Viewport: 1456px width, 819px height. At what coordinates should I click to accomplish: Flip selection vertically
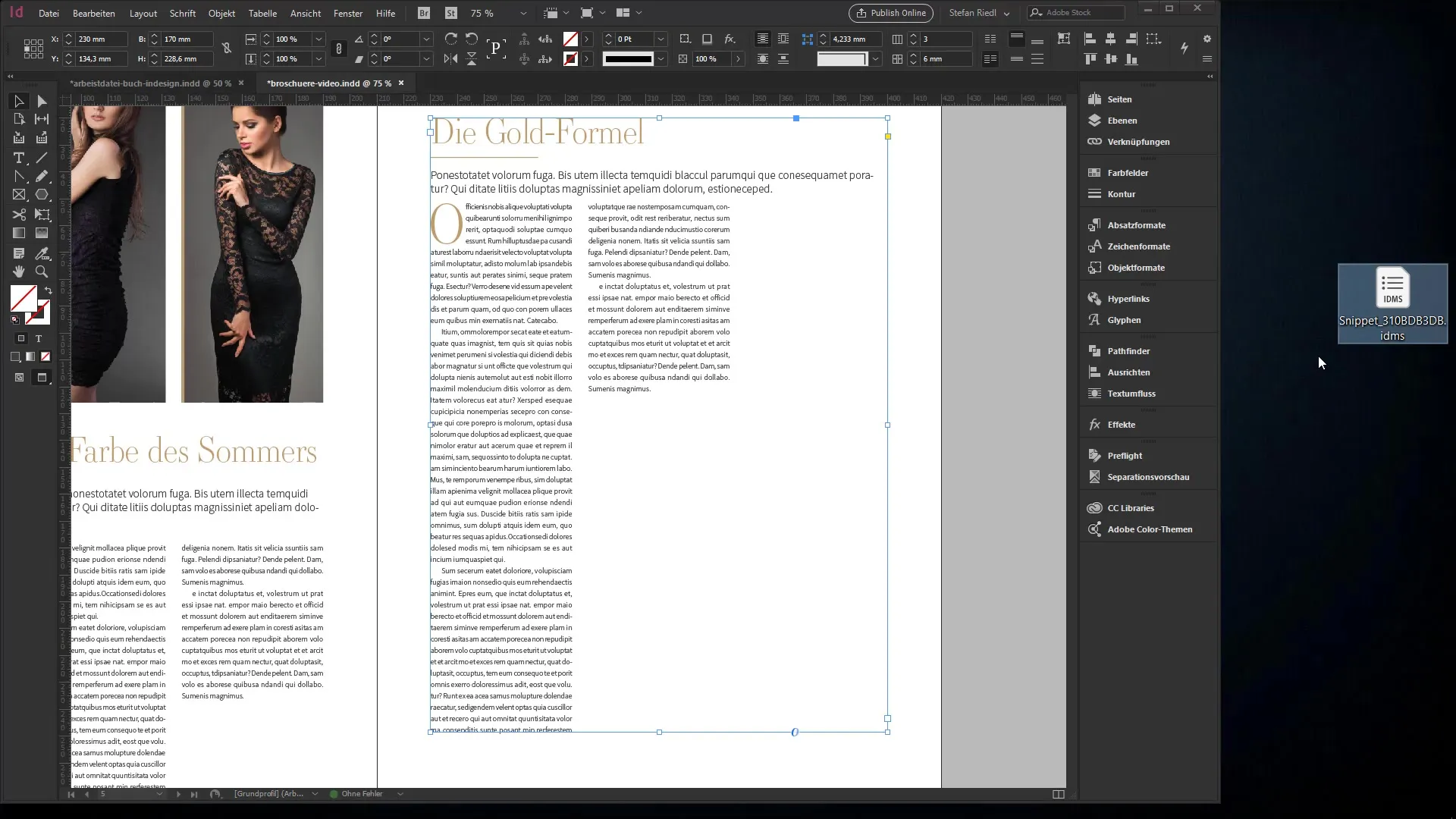(472, 58)
